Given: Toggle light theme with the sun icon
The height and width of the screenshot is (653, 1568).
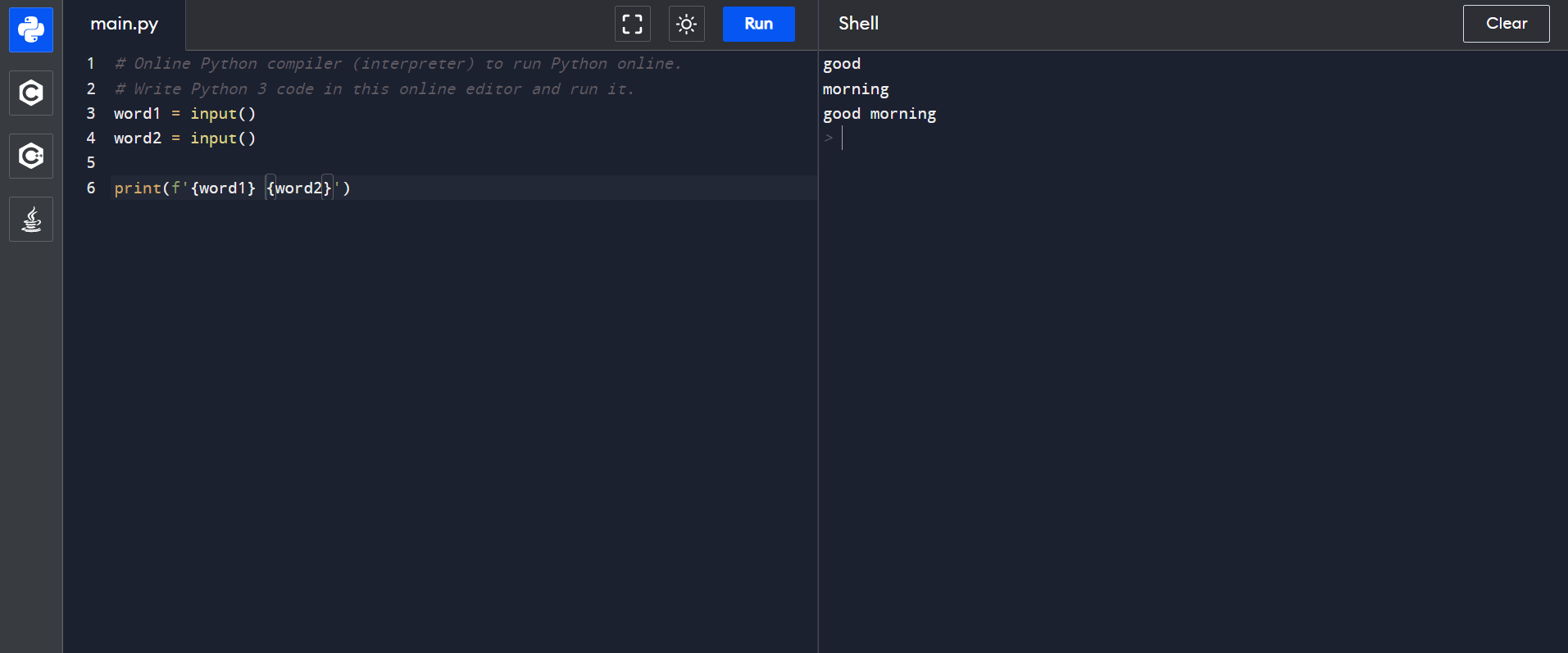Looking at the screenshot, I should (686, 24).
